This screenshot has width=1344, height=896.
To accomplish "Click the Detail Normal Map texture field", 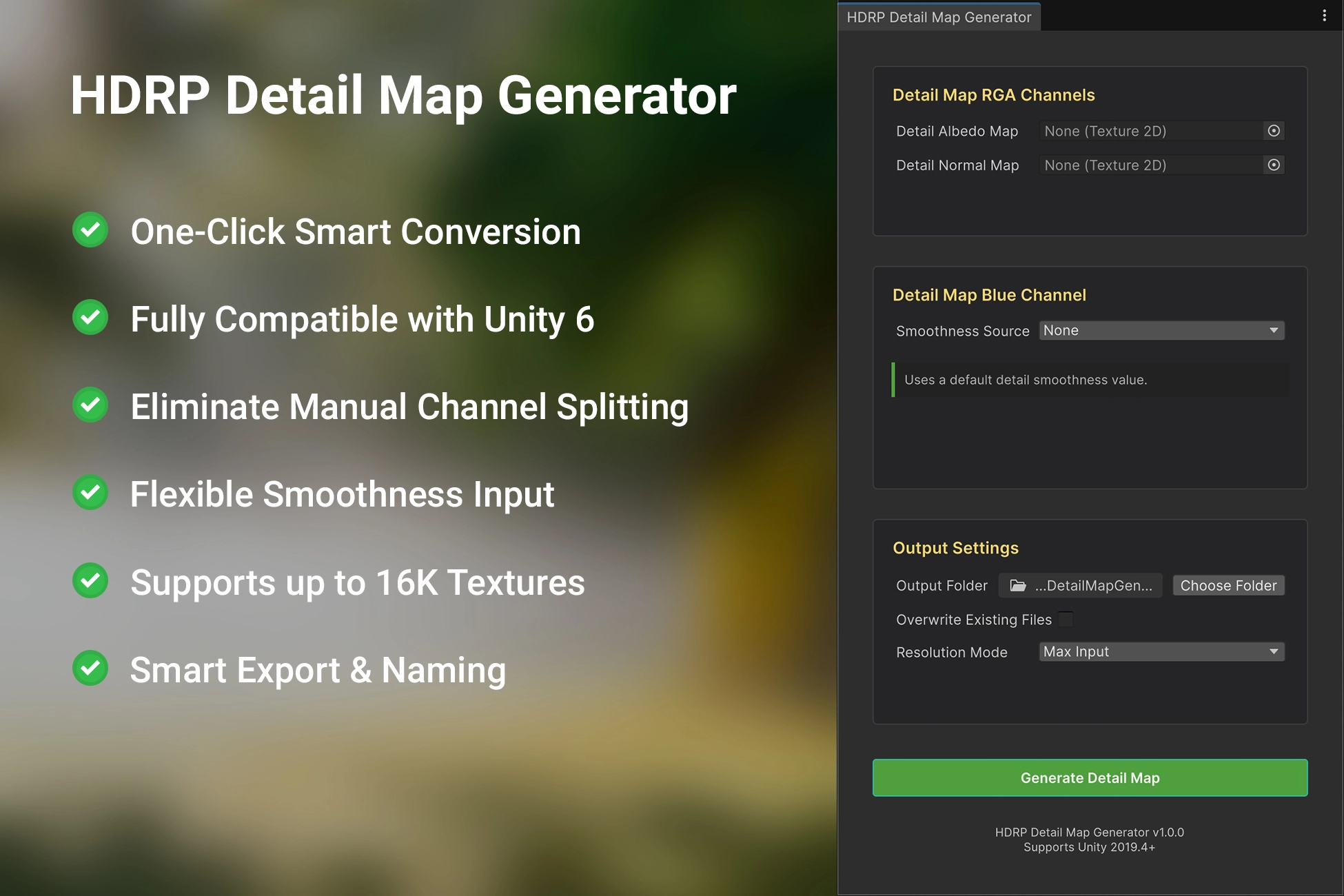I will pos(1150,165).
